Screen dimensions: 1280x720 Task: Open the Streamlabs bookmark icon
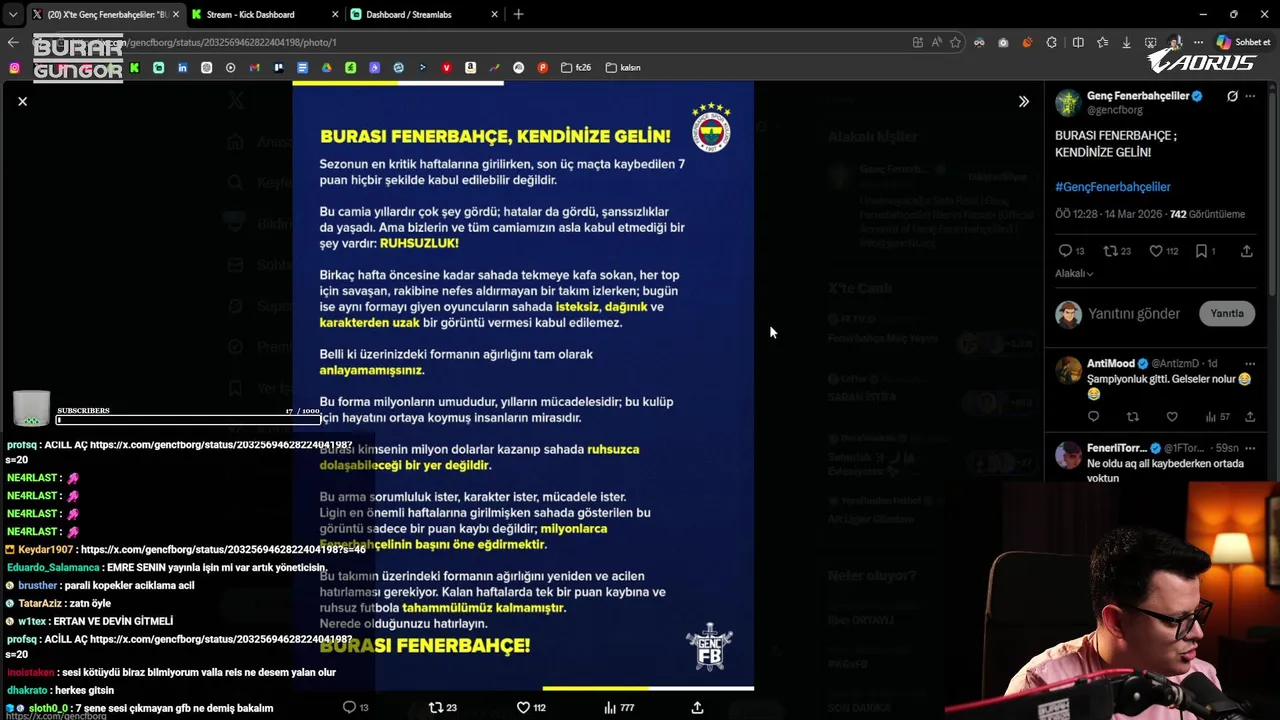tap(159, 68)
